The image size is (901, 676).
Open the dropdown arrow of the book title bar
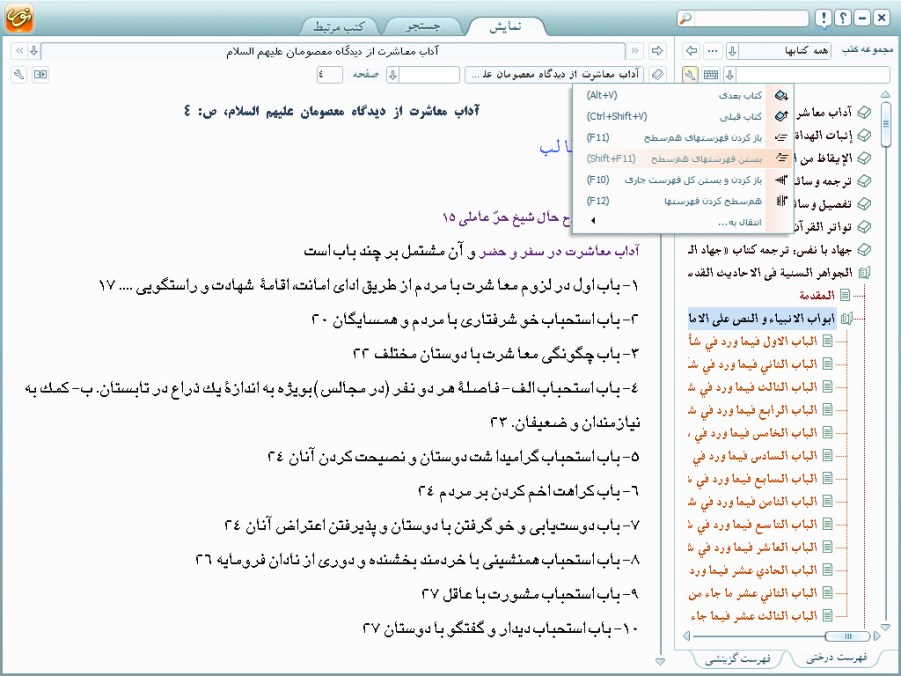(x=34, y=51)
